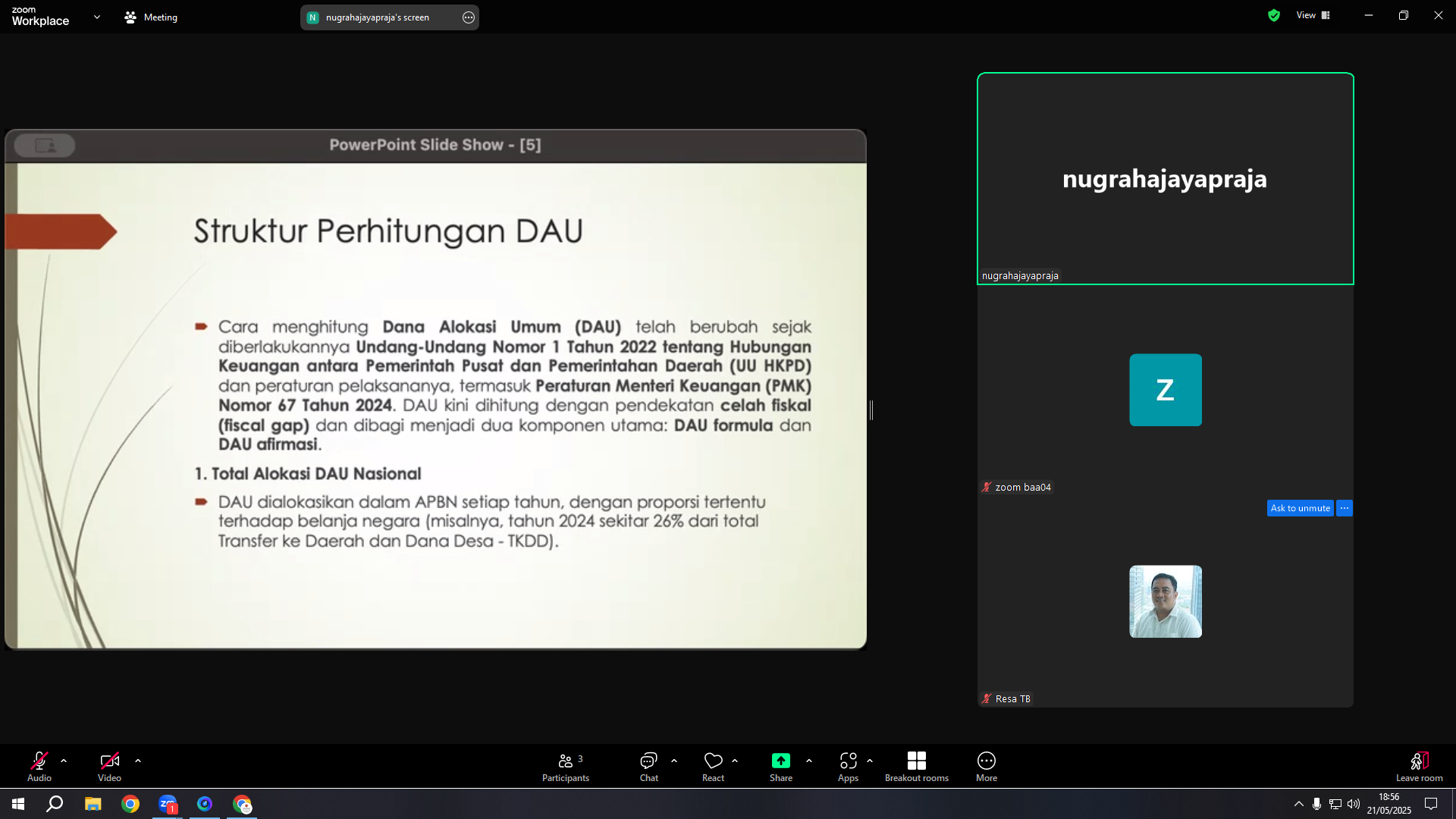Show hidden system tray icons

pos(1299,804)
